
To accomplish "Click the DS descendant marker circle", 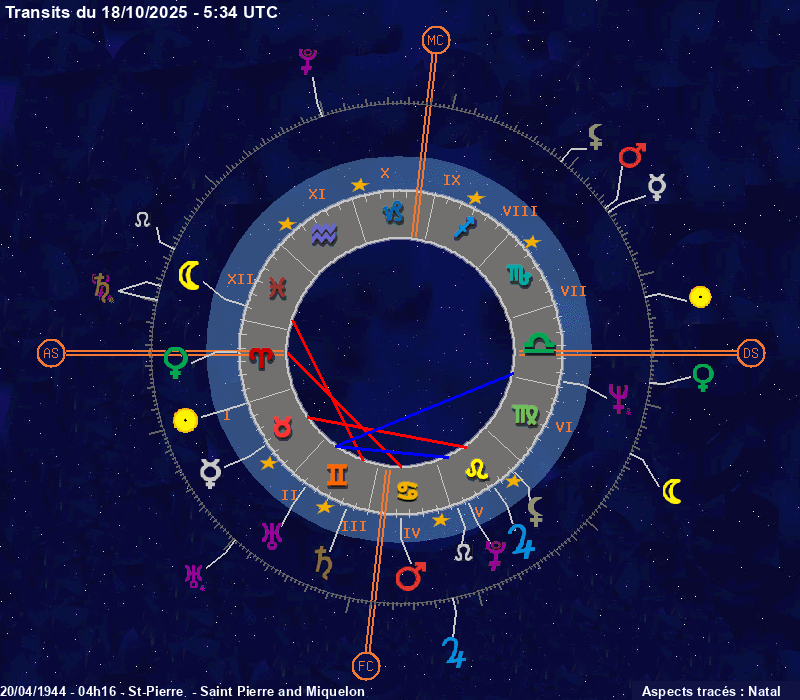I will click(x=751, y=353).
